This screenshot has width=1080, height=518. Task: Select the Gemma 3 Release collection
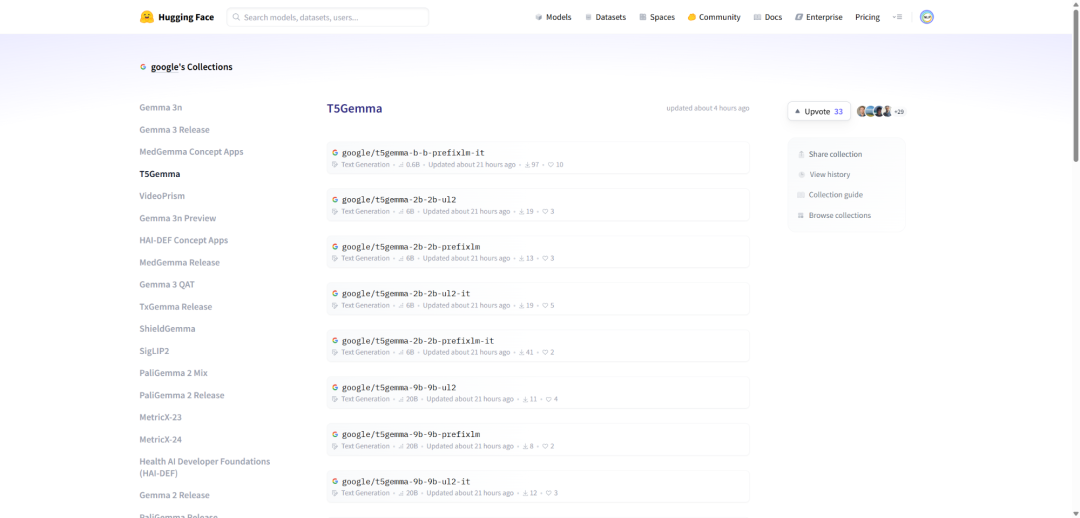[174, 130]
